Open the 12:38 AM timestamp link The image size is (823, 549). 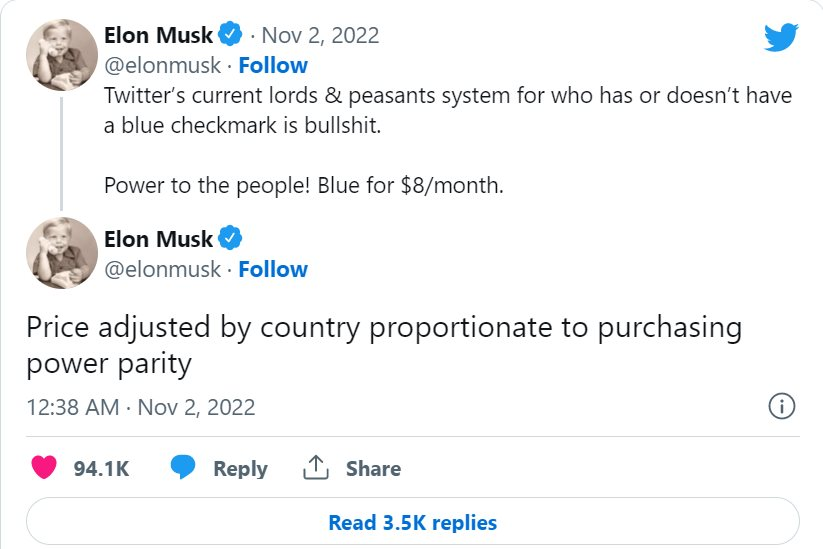point(140,407)
